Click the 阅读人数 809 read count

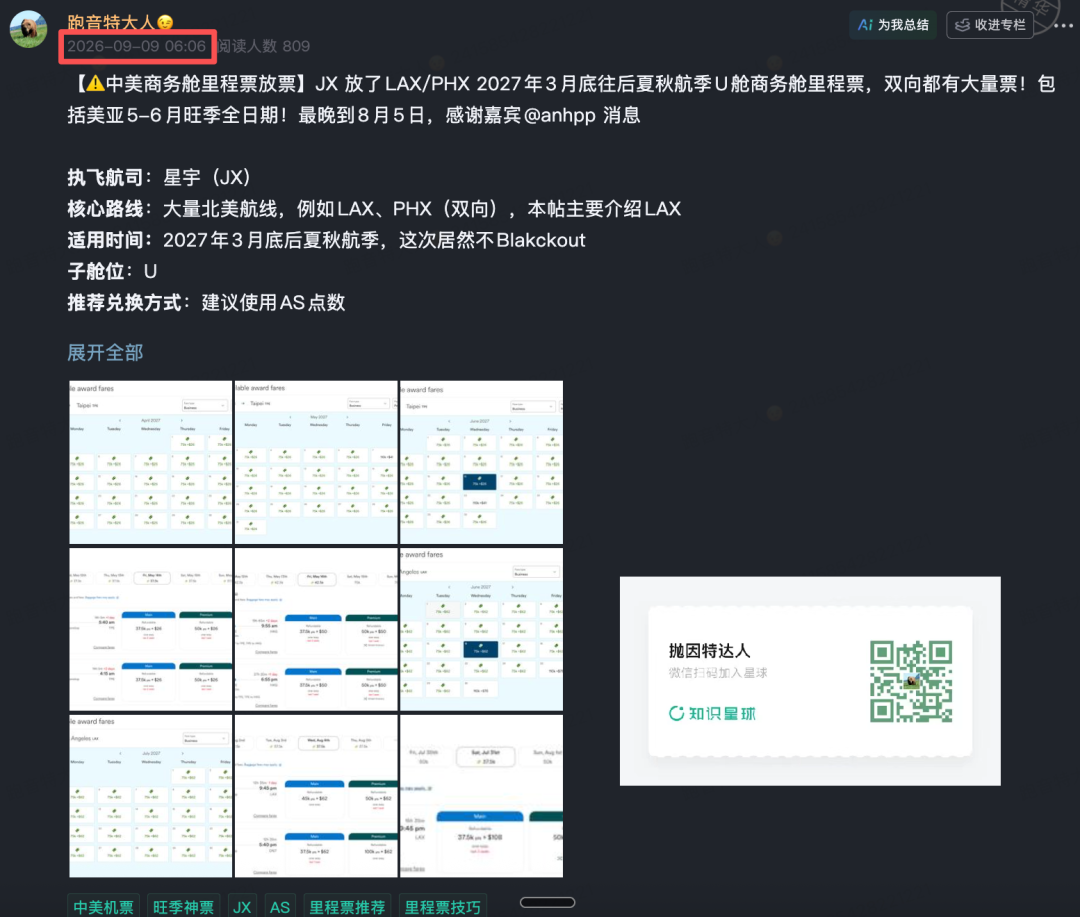[x=263, y=46]
